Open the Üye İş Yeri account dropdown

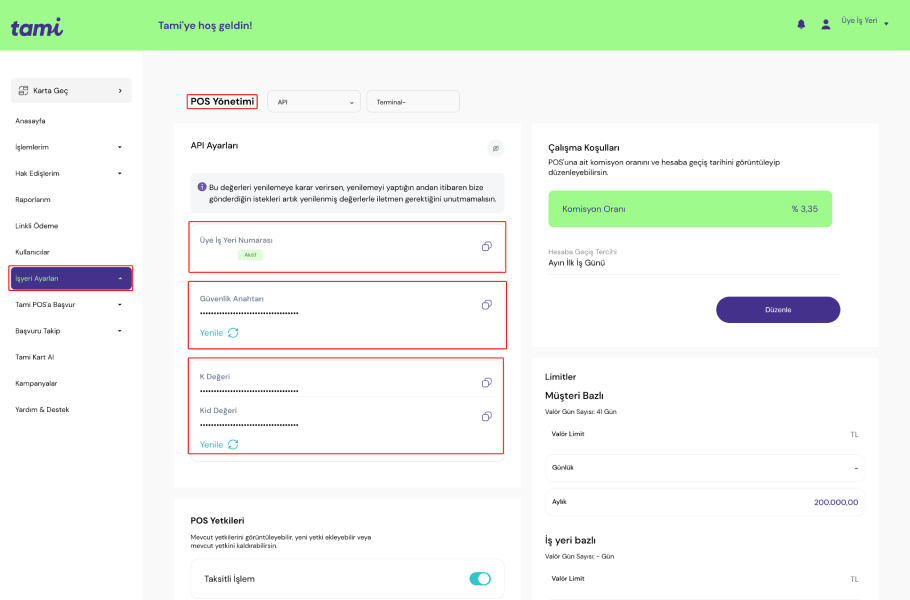865,21
